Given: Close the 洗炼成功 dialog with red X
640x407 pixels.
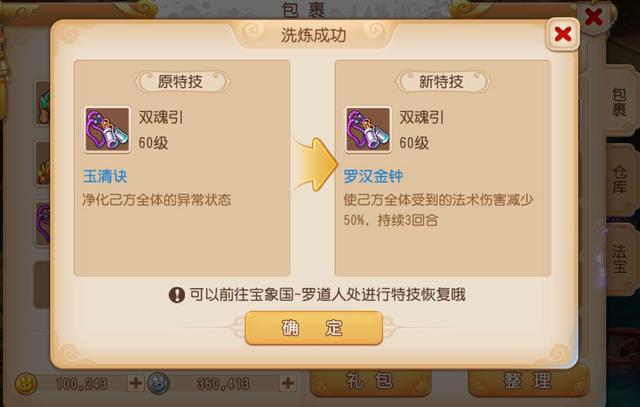Looking at the screenshot, I should (x=562, y=34).
